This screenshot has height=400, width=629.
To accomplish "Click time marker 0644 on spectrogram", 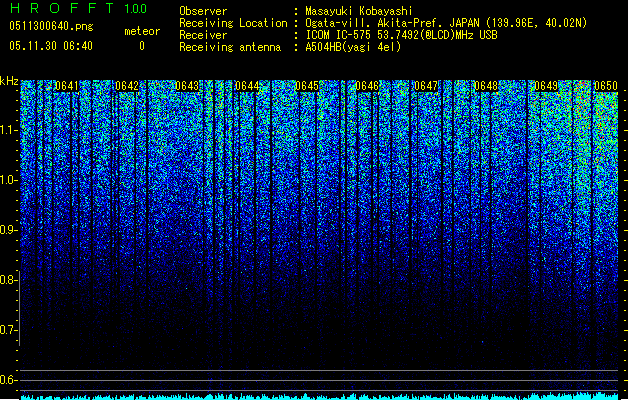I will pos(247,86).
